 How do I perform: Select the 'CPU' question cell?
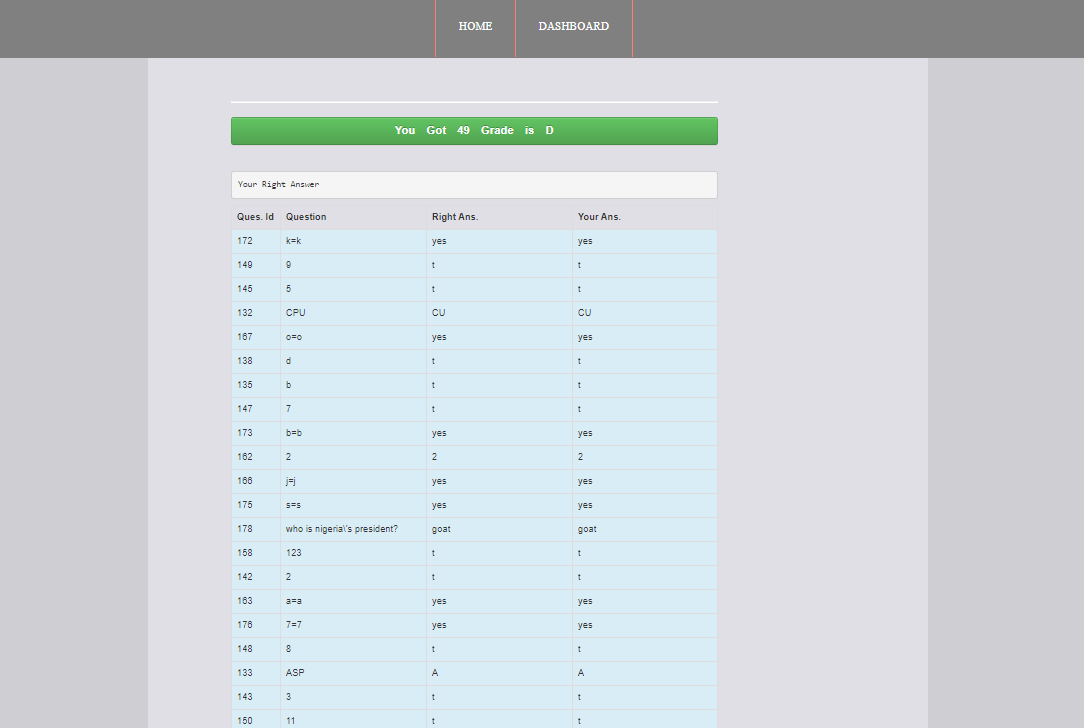pyautogui.click(x=296, y=313)
